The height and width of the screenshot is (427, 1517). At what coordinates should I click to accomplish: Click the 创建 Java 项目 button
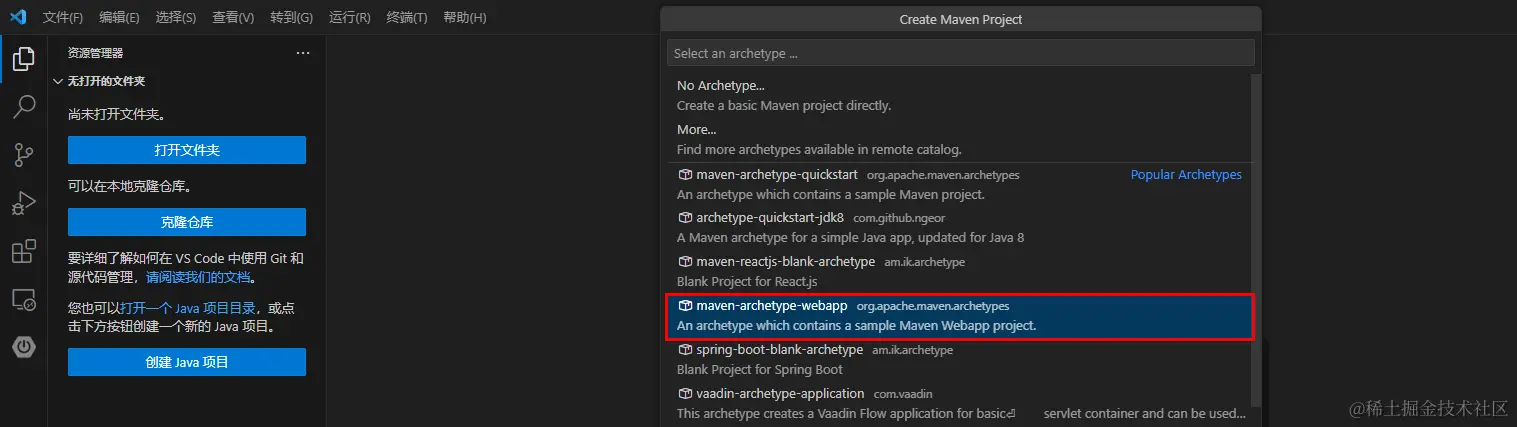click(x=187, y=362)
